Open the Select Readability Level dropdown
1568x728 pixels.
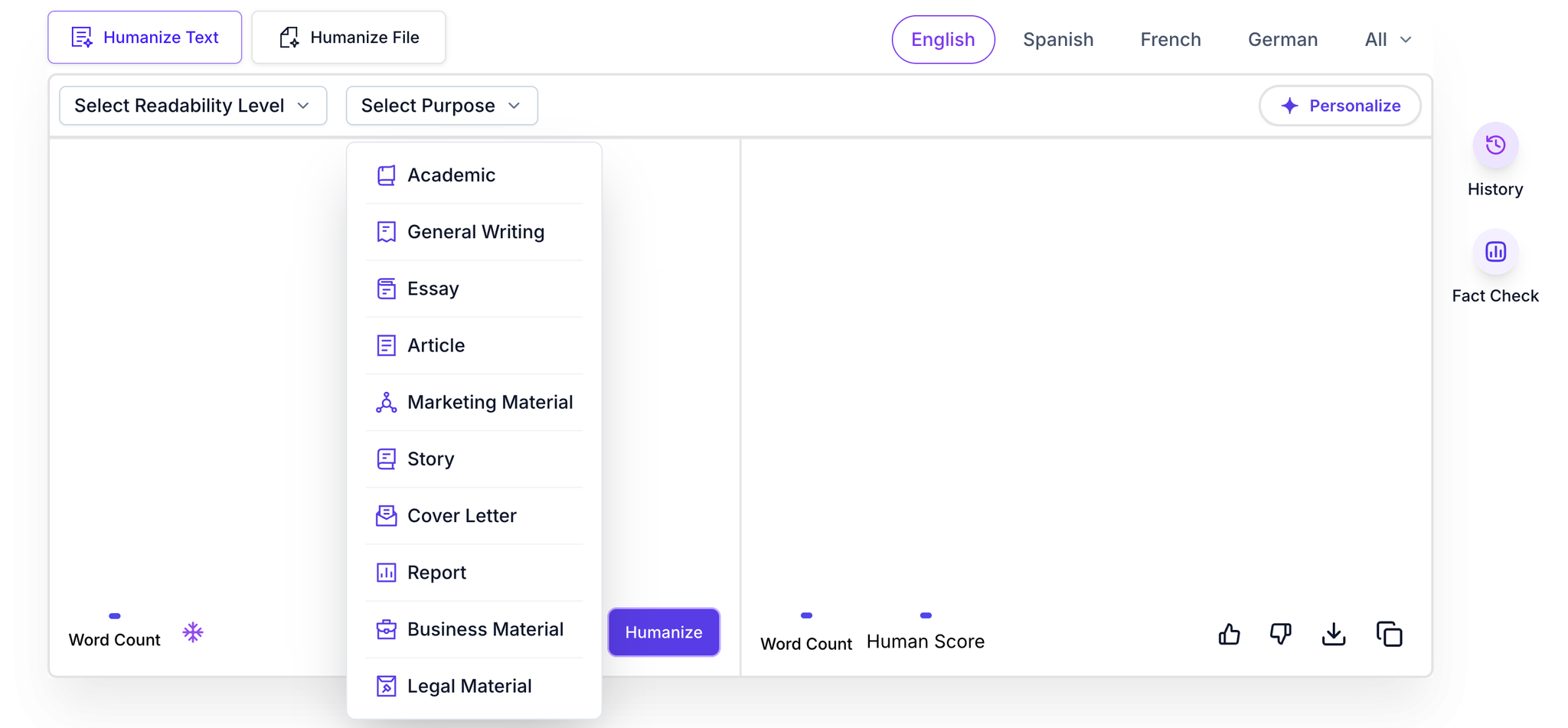click(193, 106)
